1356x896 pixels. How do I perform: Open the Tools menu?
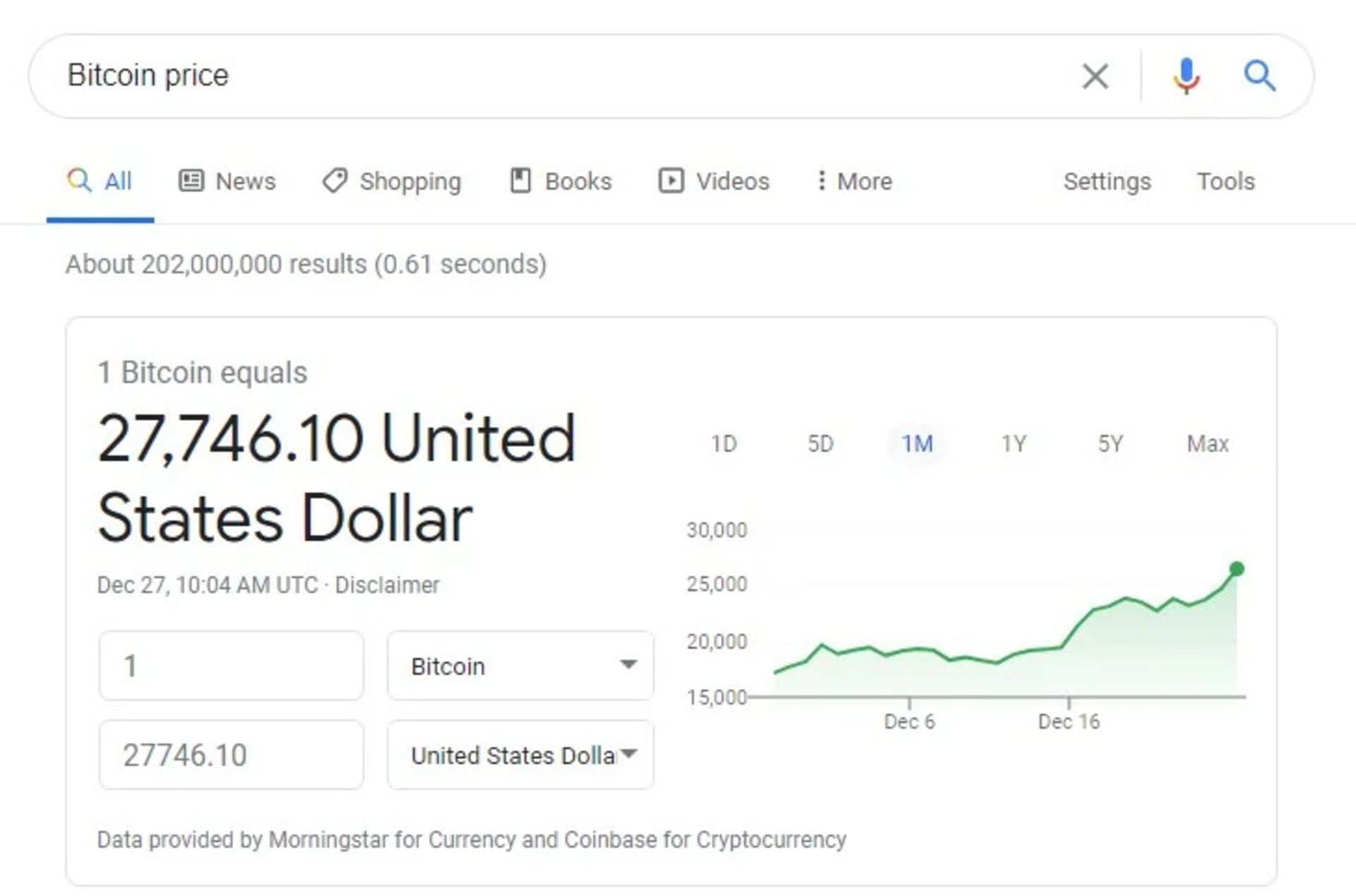[x=1225, y=181]
